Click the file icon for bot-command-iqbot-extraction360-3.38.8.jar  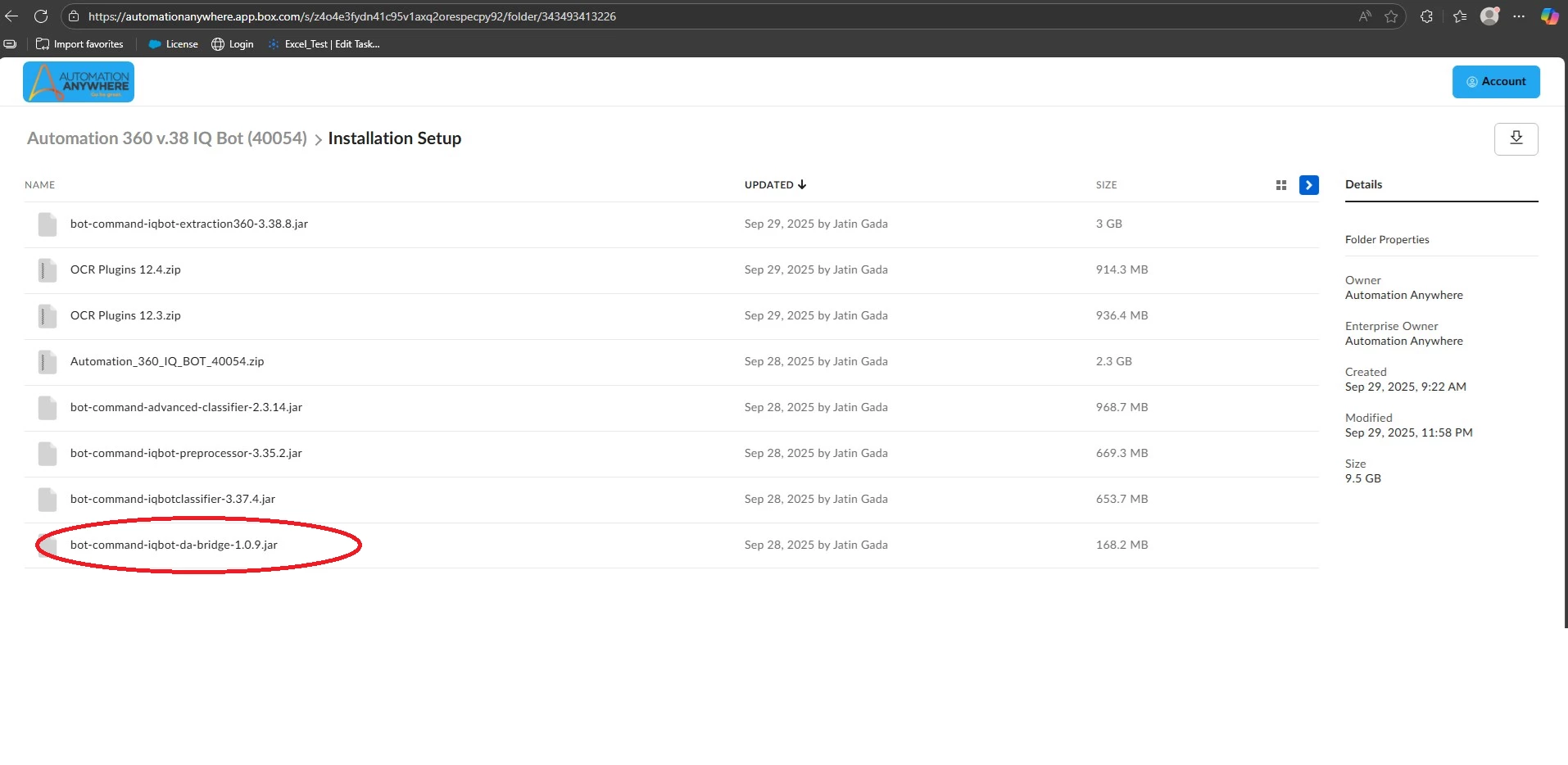pyautogui.click(x=48, y=224)
